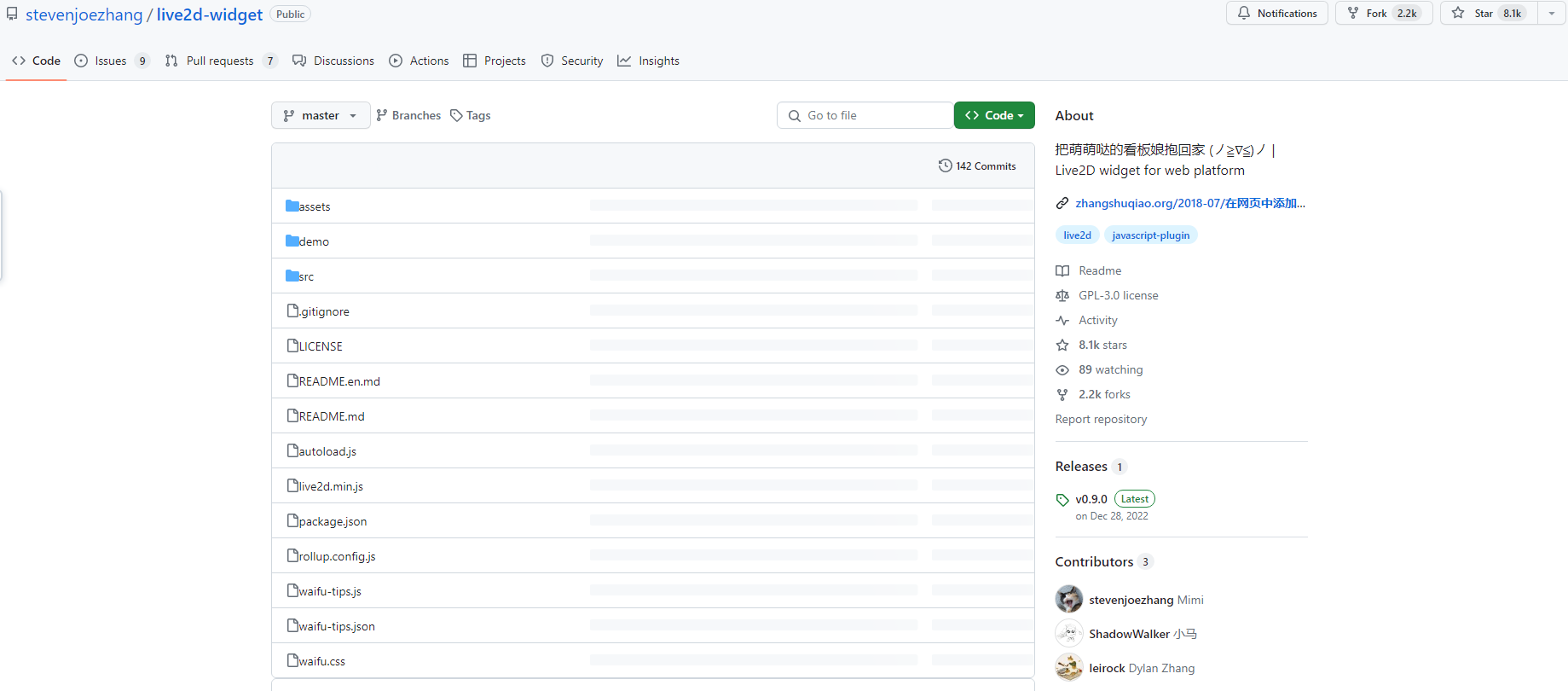This screenshot has width=1568, height=691.
Task: Jump to the Readme section
Action: tap(1100, 270)
